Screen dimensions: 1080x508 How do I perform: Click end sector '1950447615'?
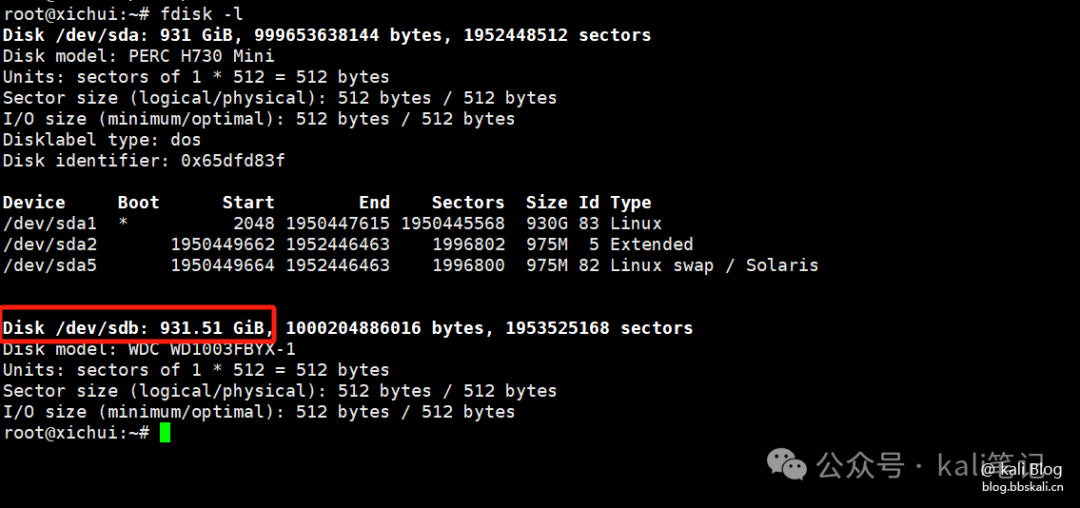point(338,224)
